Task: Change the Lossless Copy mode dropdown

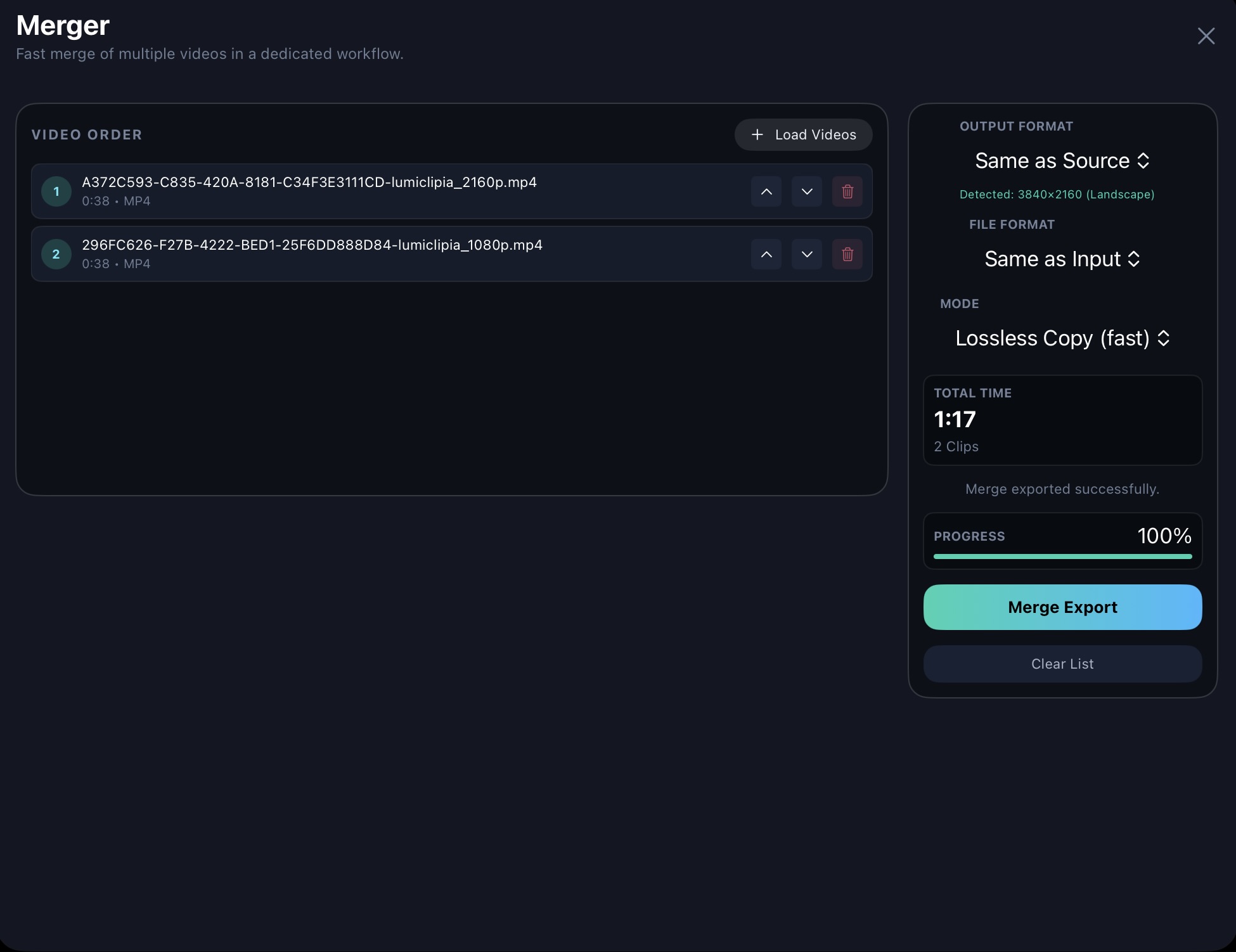Action: click(x=1062, y=338)
